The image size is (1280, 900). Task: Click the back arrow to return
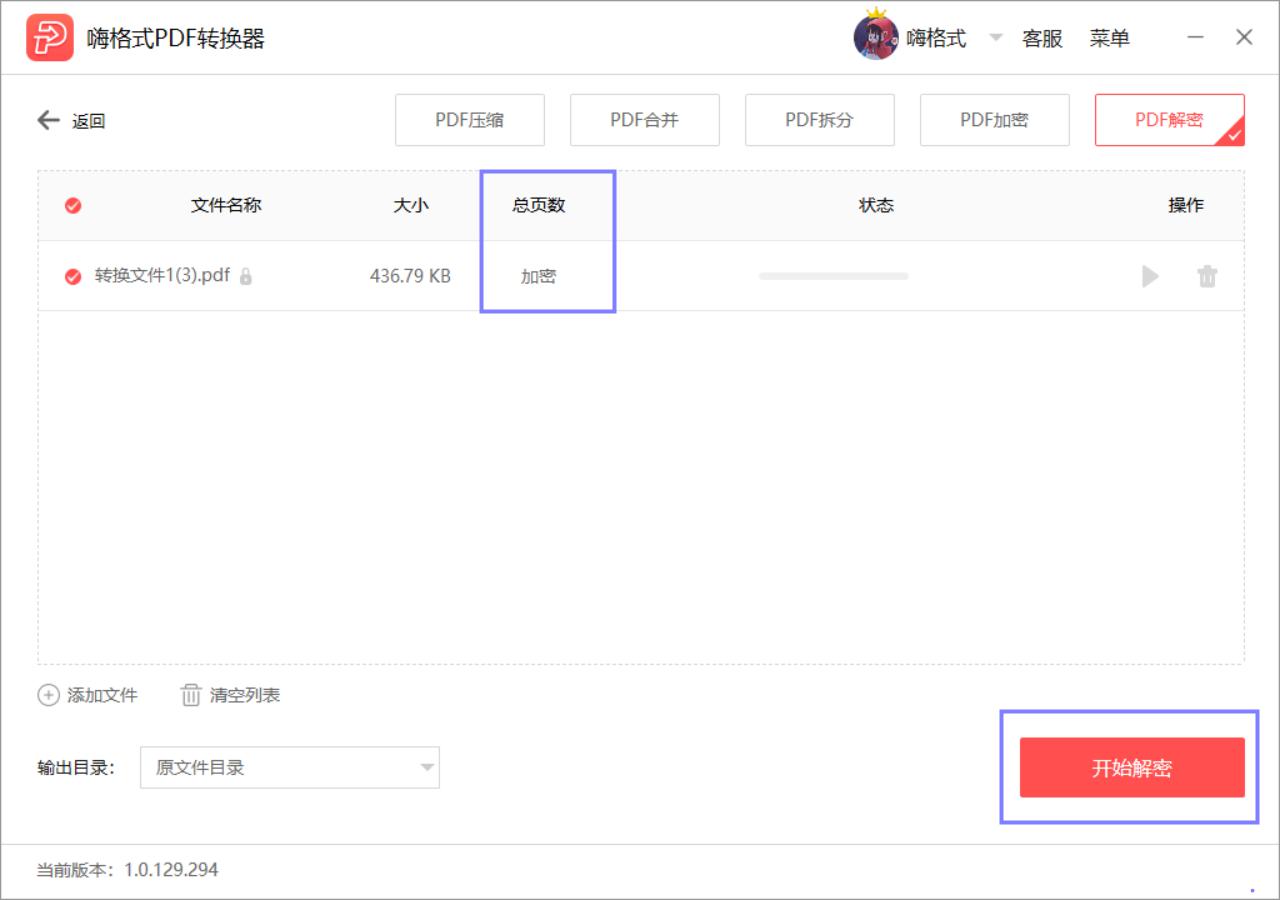47,119
